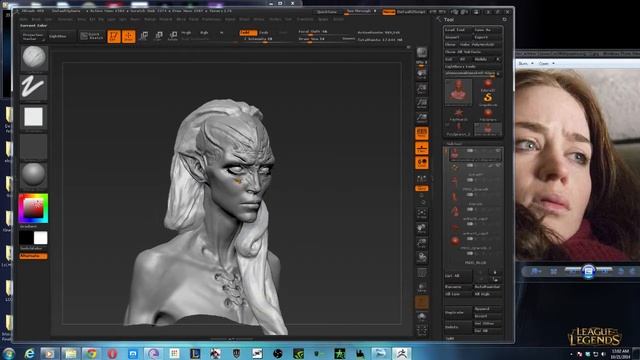Open the Preferences menu
Screen dimensions: 640x360
211,19
